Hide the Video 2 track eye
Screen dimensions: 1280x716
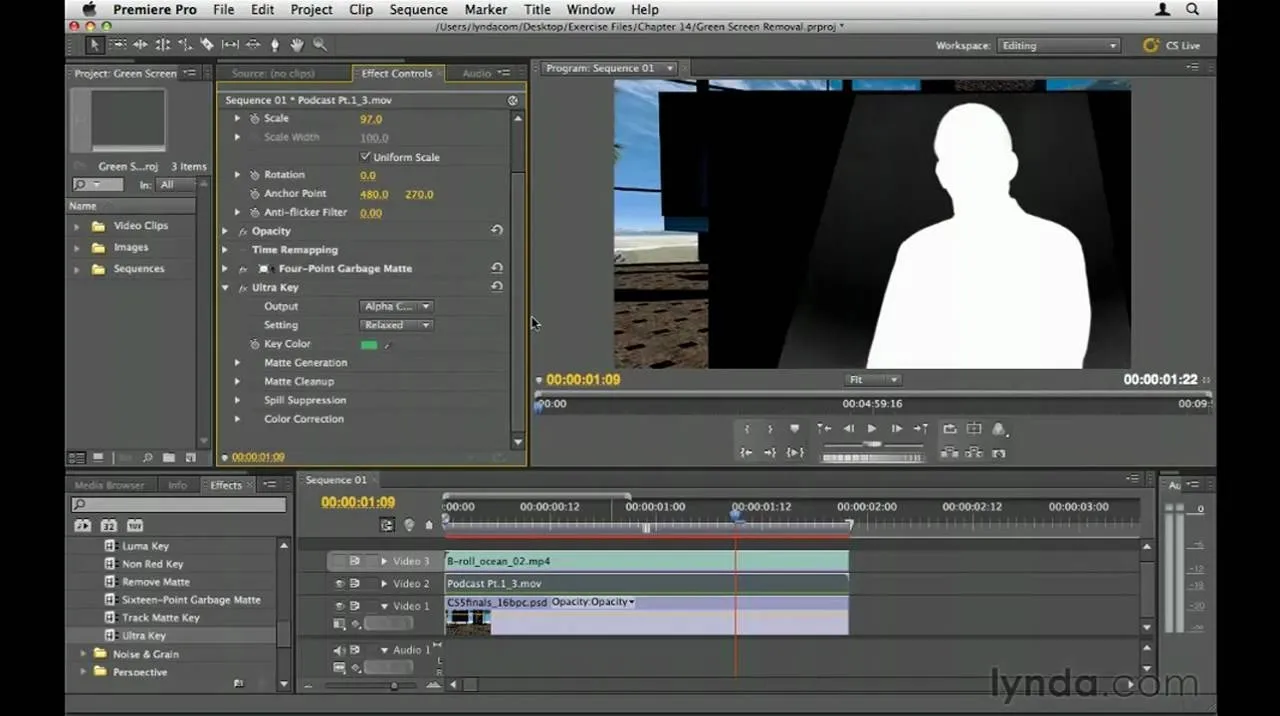tap(339, 584)
